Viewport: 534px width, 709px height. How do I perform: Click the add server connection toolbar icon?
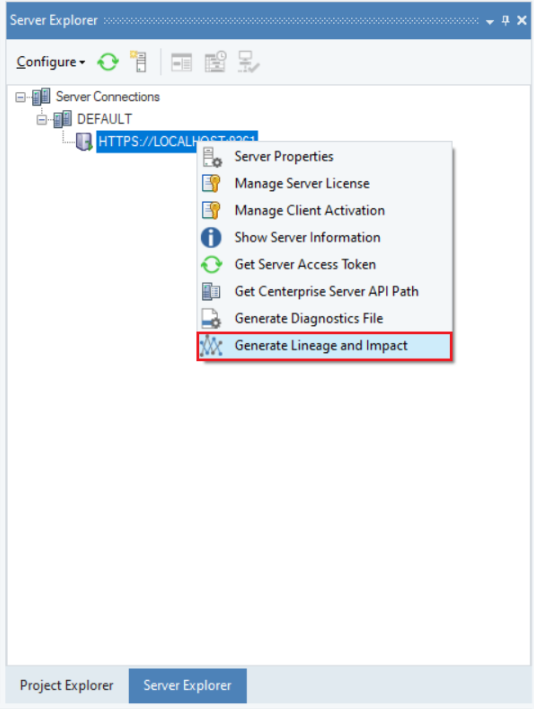[139, 61]
